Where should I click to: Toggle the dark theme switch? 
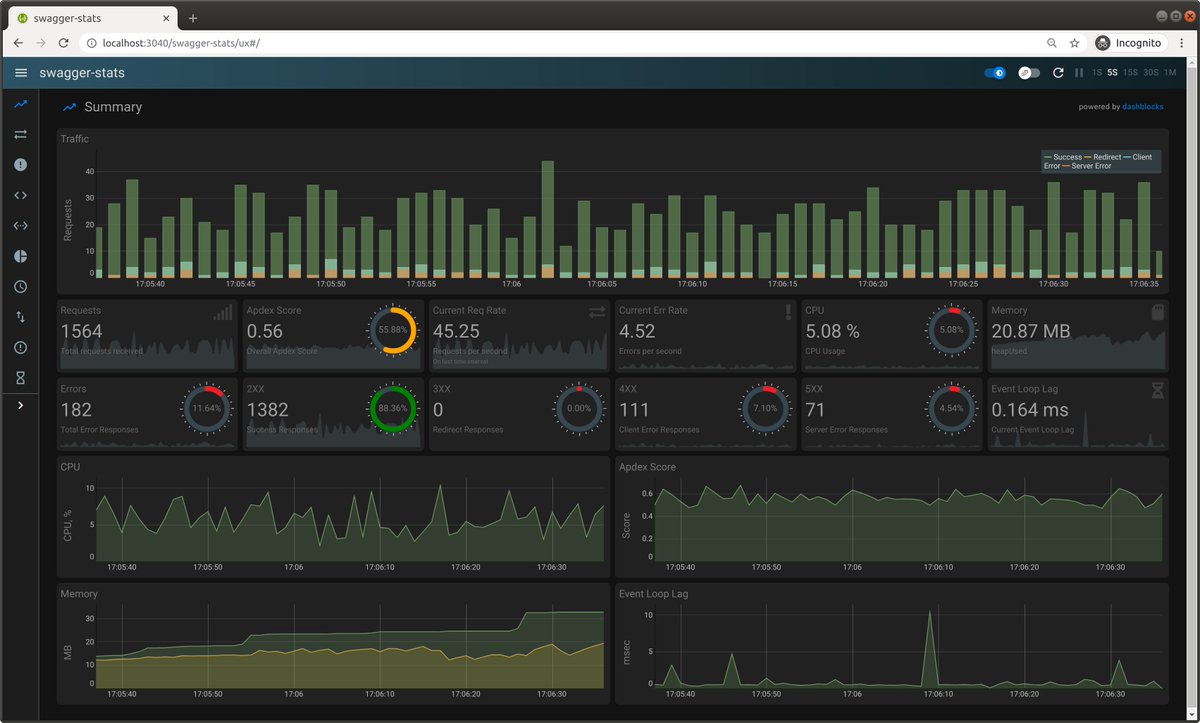pyautogui.click(x=995, y=73)
